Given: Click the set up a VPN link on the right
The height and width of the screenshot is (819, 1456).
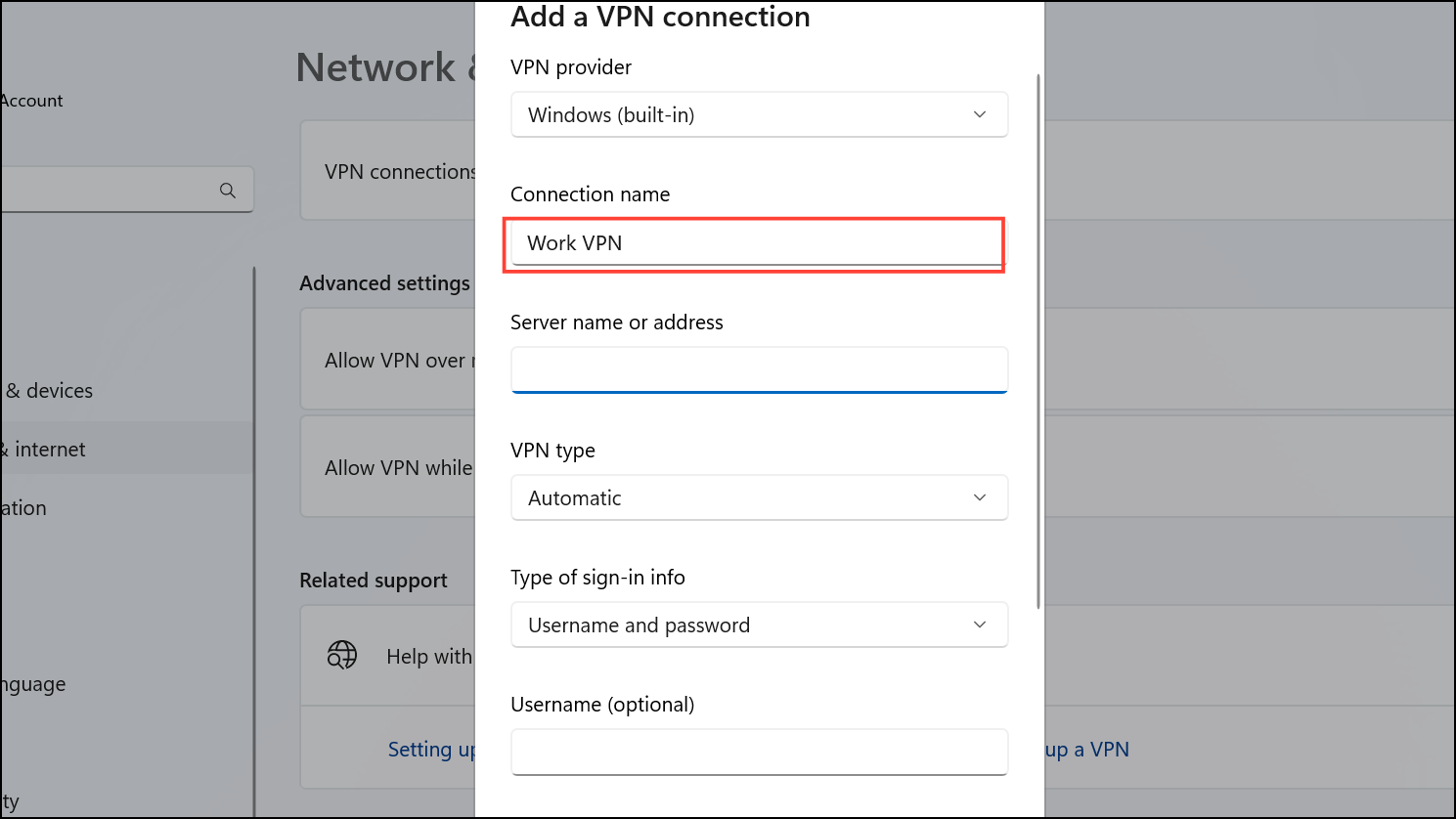Looking at the screenshot, I should [1084, 749].
